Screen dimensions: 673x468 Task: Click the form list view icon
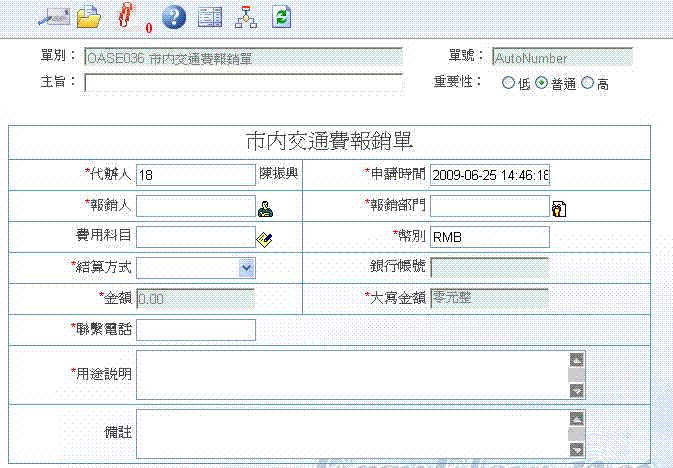pyautogui.click(x=209, y=16)
